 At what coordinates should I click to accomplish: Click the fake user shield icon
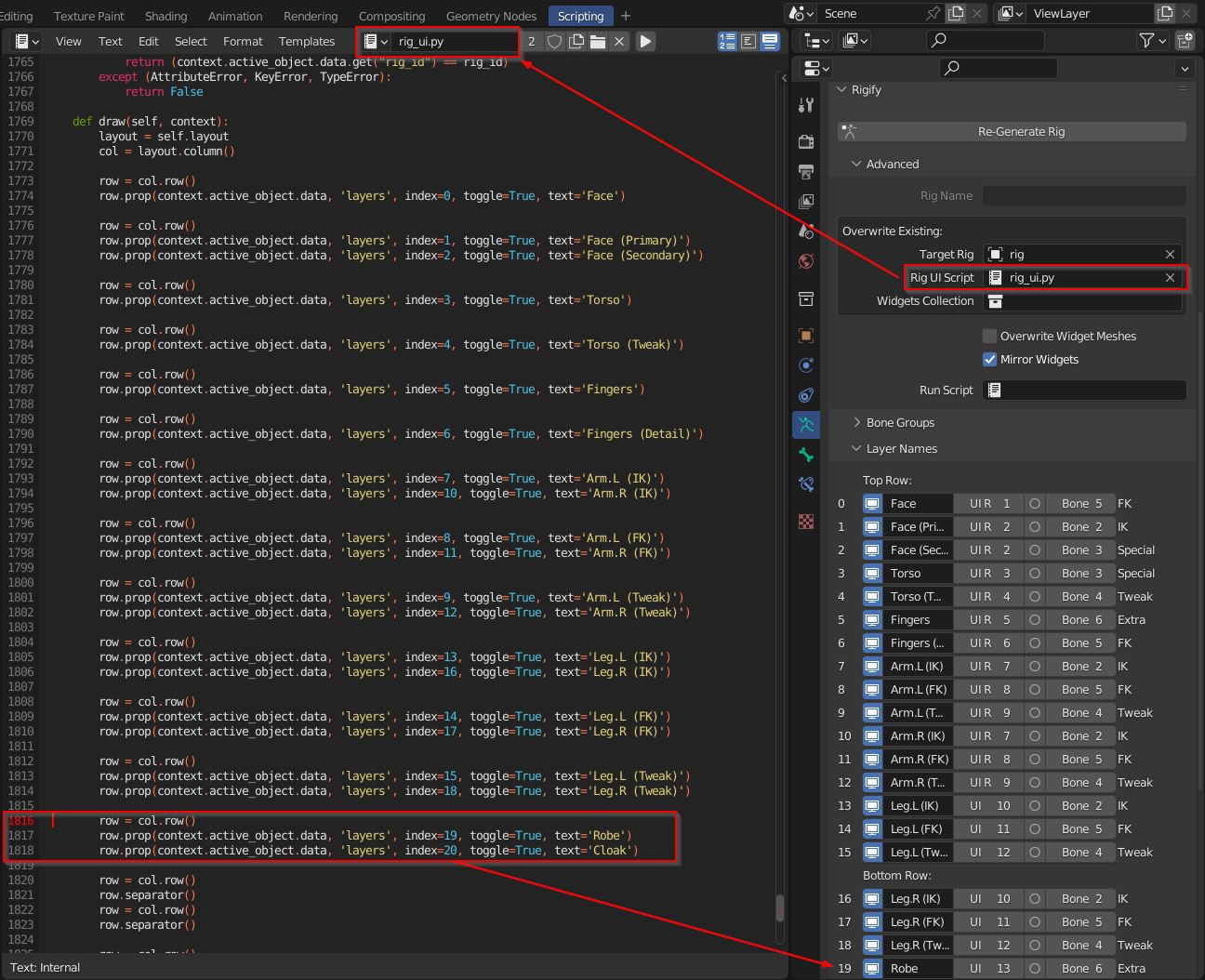tap(554, 41)
